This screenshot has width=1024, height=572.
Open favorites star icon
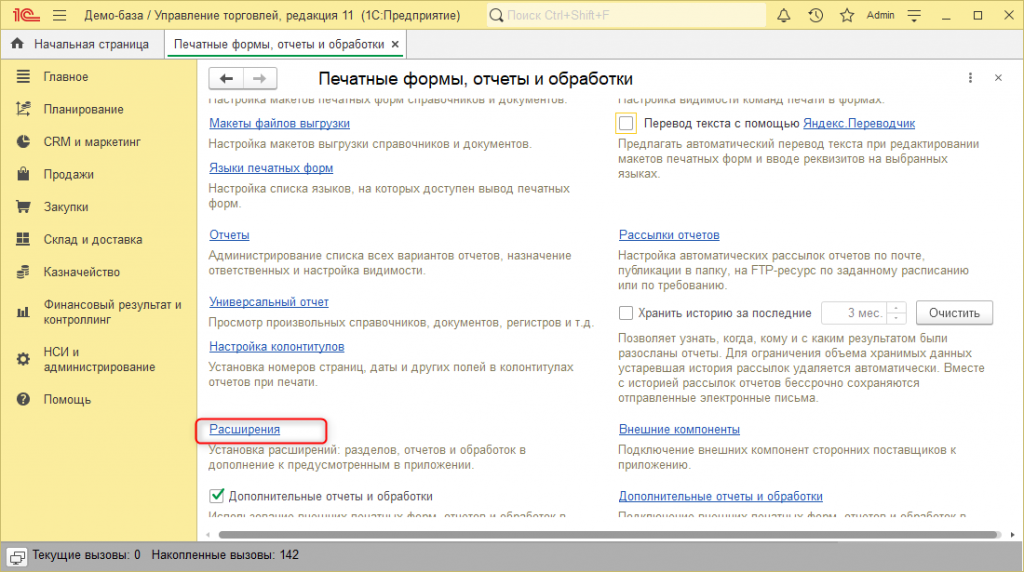point(847,15)
